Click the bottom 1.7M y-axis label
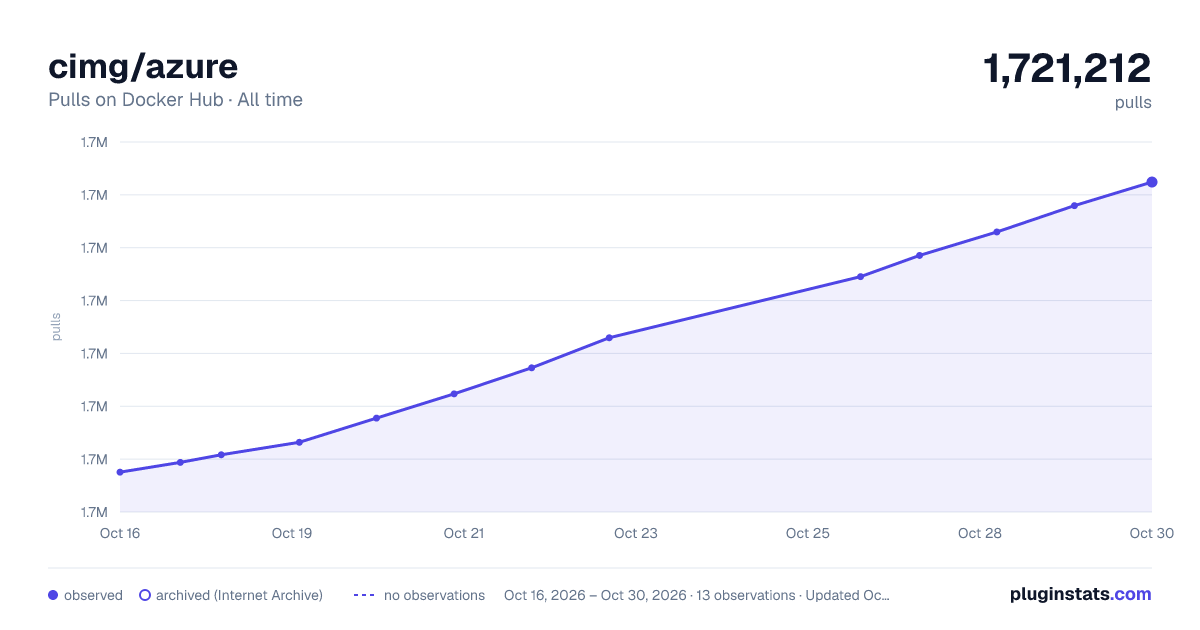The width and height of the screenshot is (1200, 630). pyautogui.click(x=94, y=512)
